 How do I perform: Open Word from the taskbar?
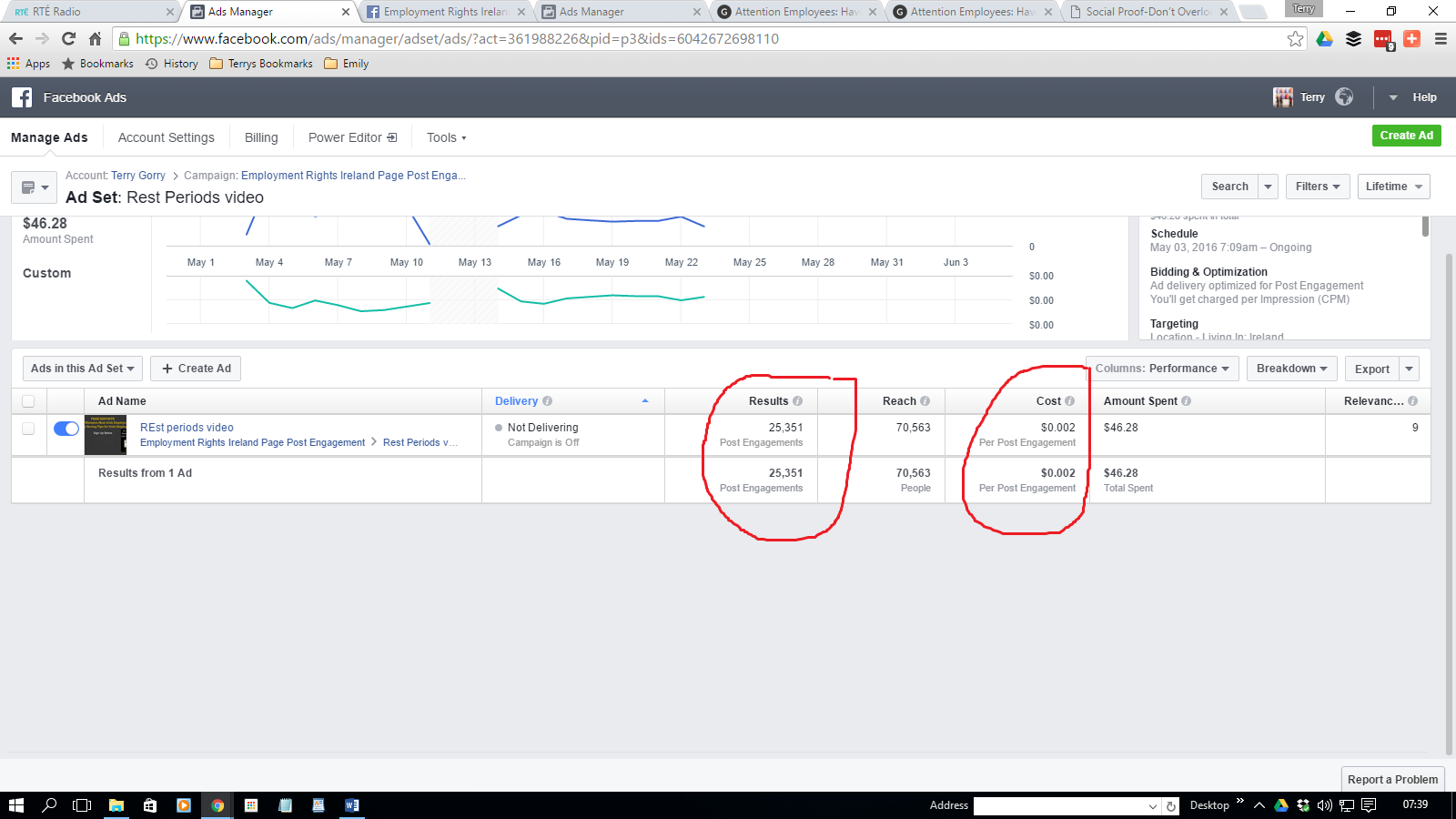pyautogui.click(x=352, y=805)
